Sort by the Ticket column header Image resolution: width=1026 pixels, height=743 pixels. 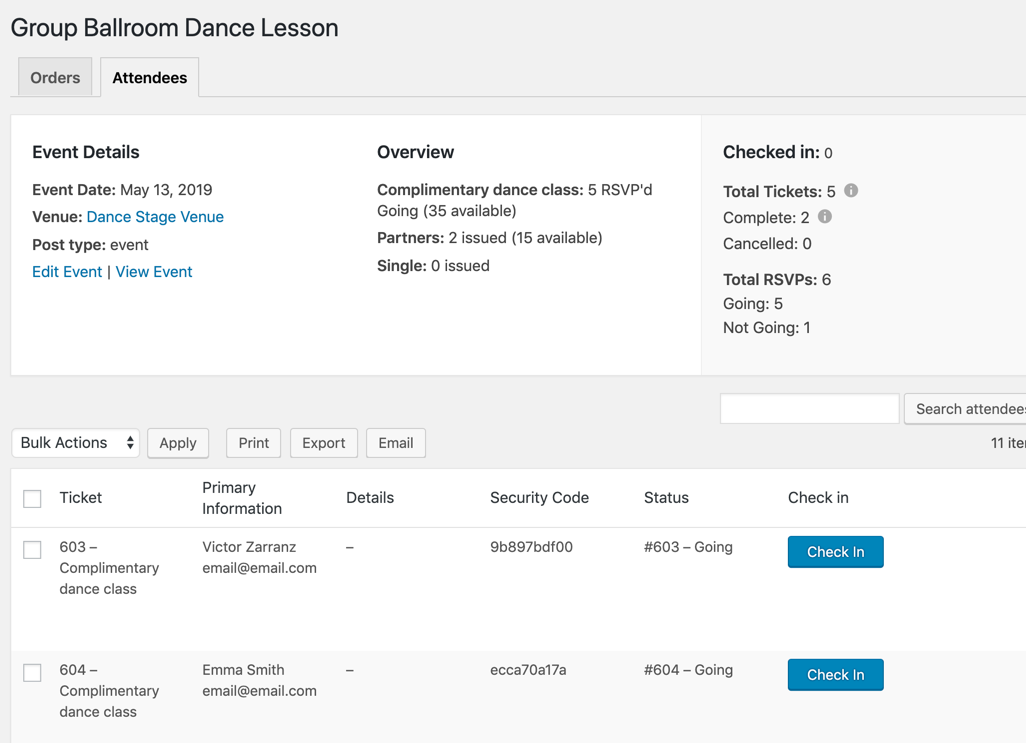pos(81,498)
